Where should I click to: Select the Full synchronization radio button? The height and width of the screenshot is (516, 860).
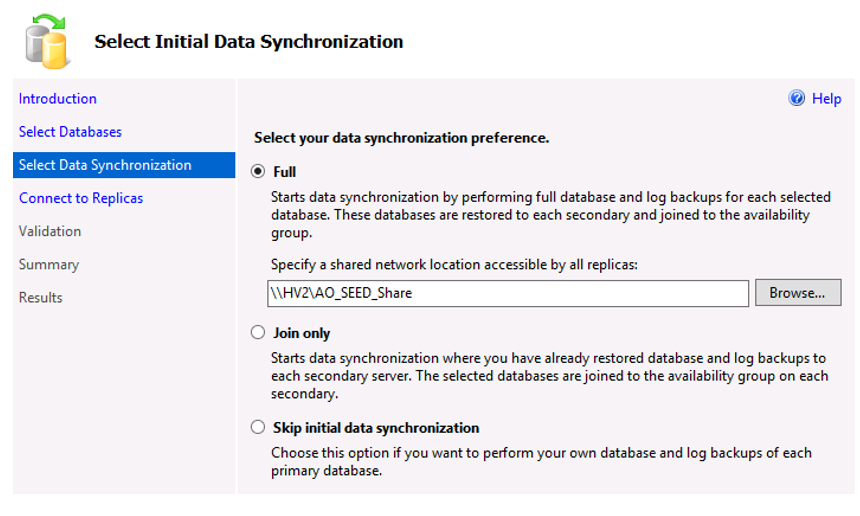tap(258, 172)
